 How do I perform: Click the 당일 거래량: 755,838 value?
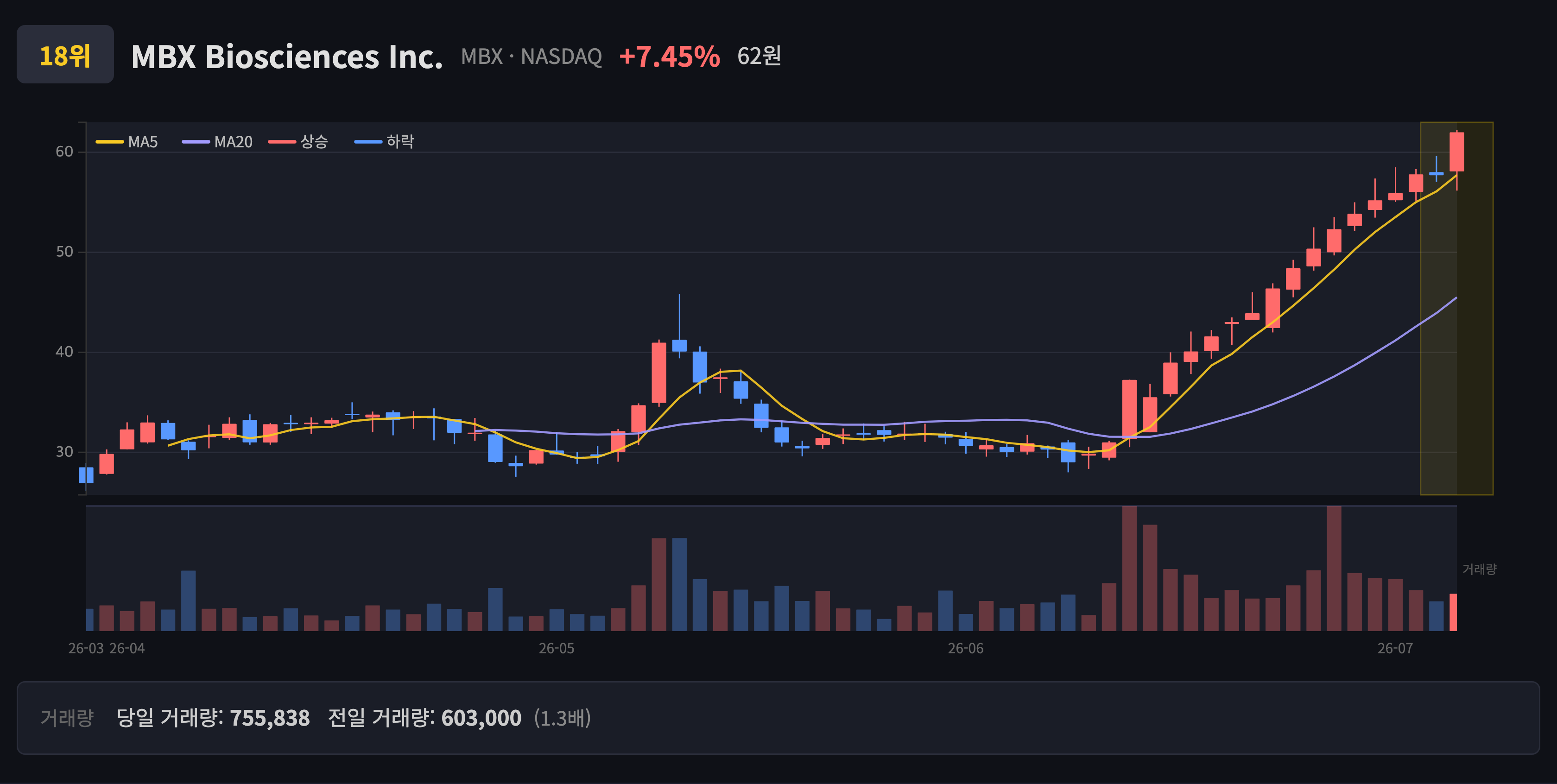(213, 718)
